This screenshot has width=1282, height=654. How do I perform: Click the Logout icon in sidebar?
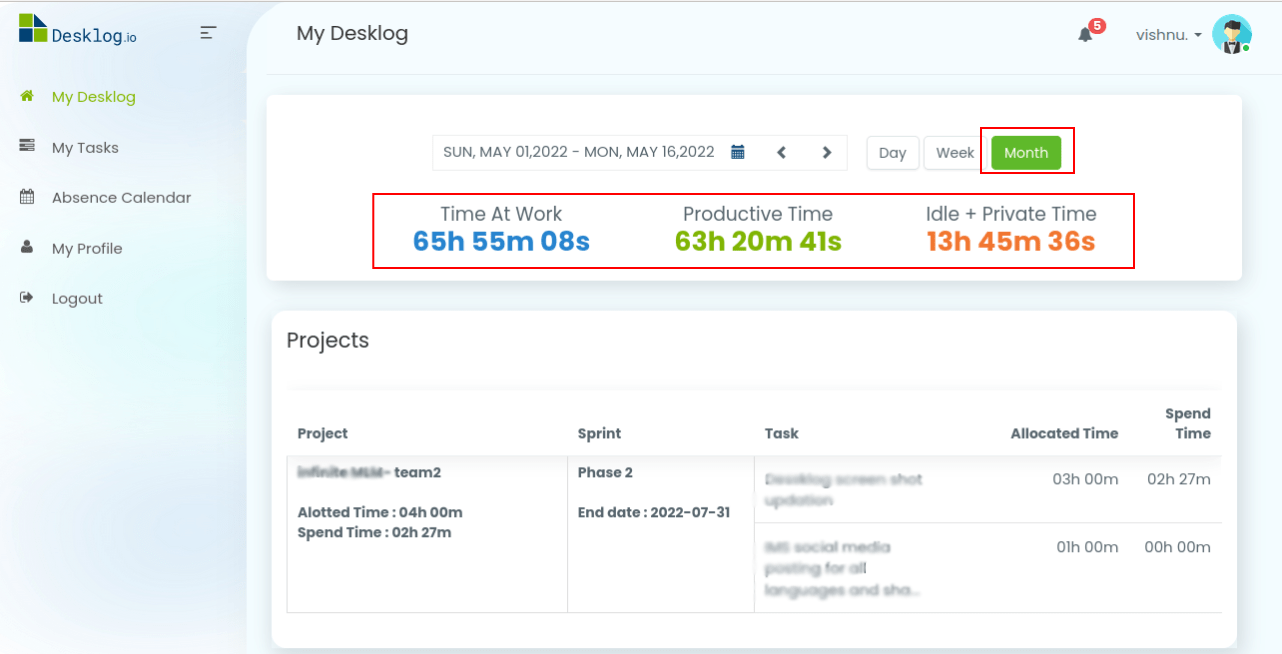tap(25, 297)
